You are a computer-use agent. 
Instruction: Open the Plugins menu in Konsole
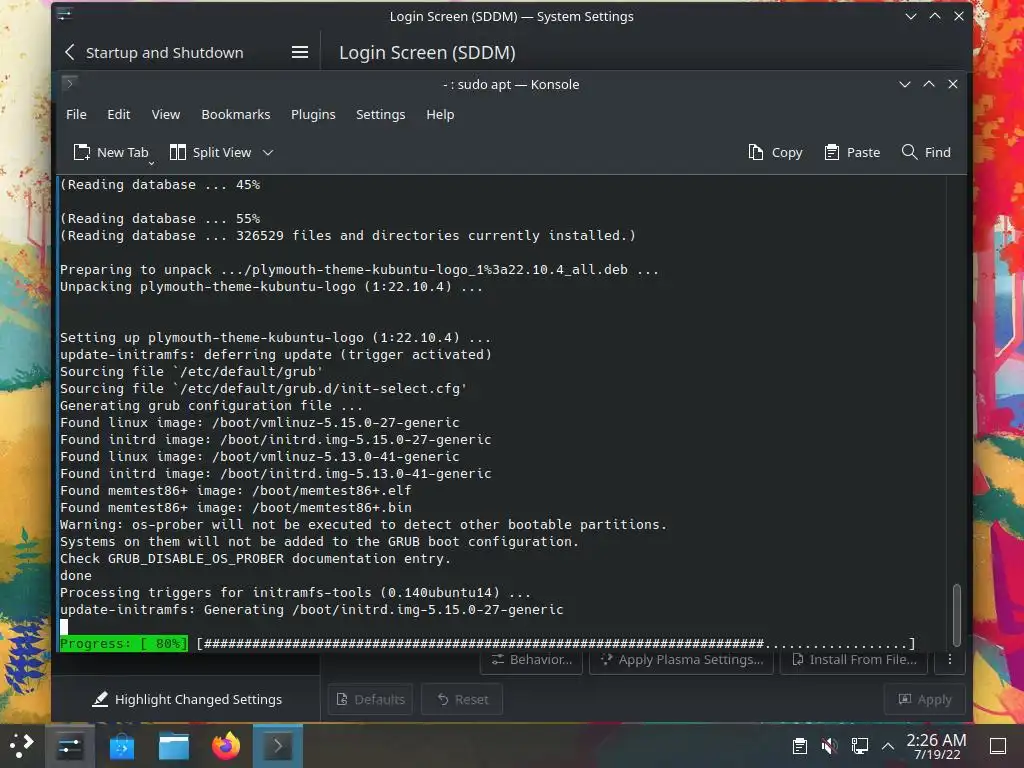click(313, 114)
